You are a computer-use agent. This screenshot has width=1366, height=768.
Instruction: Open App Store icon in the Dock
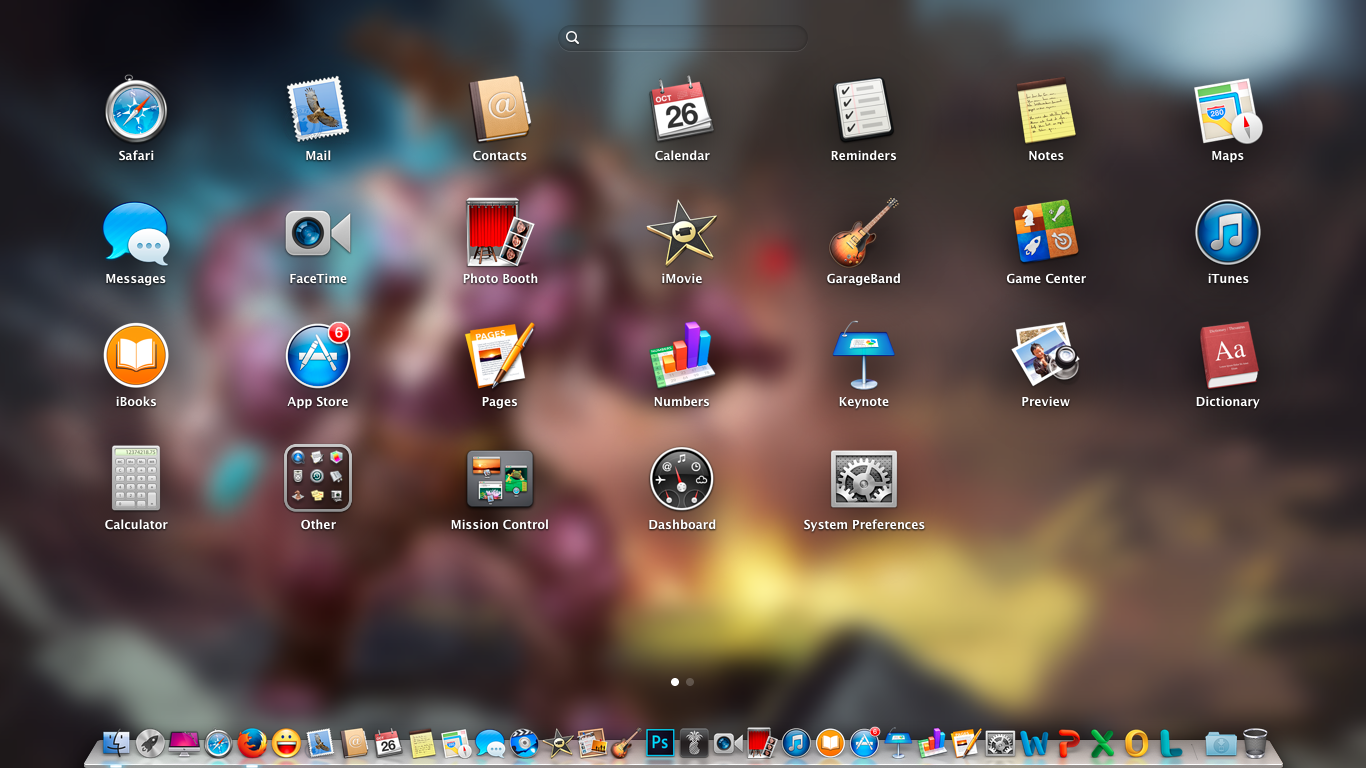[x=864, y=743]
